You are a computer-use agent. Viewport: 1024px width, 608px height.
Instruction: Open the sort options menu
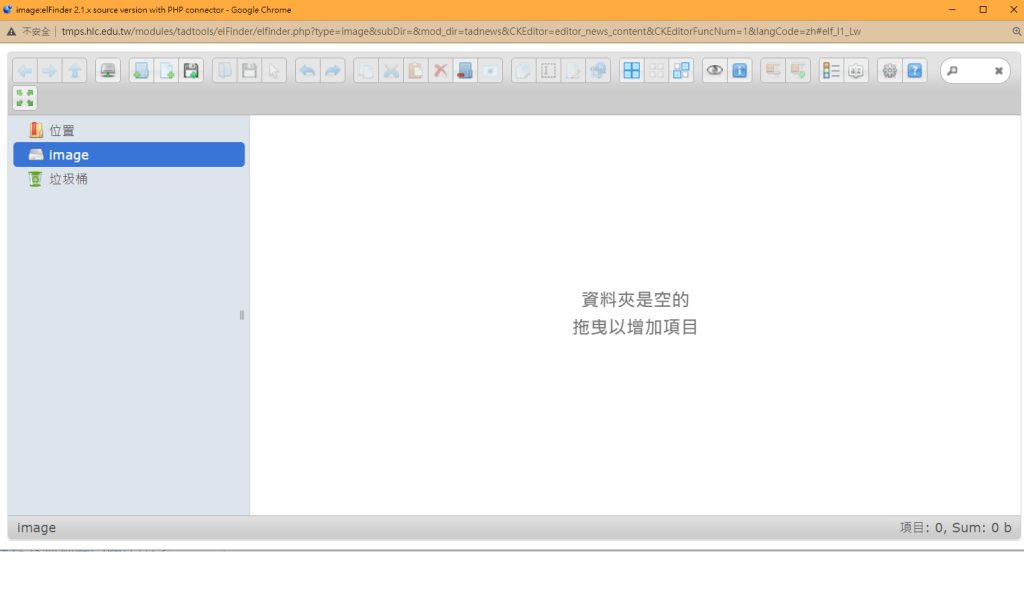[856, 71]
